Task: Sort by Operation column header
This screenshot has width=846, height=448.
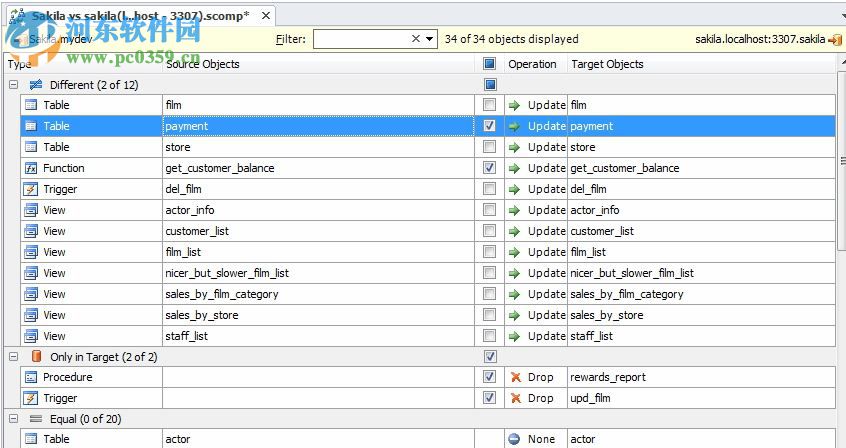Action: pyautogui.click(x=535, y=64)
